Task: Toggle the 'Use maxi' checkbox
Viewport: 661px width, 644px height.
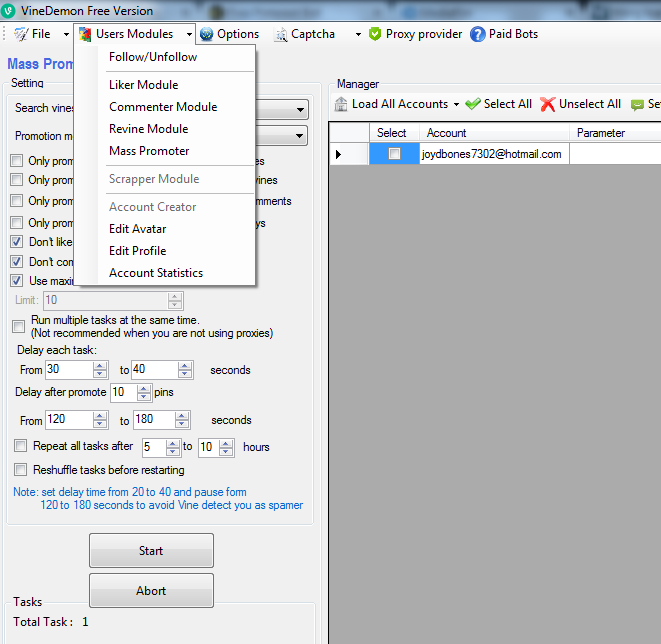Action: tap(17, 280)
